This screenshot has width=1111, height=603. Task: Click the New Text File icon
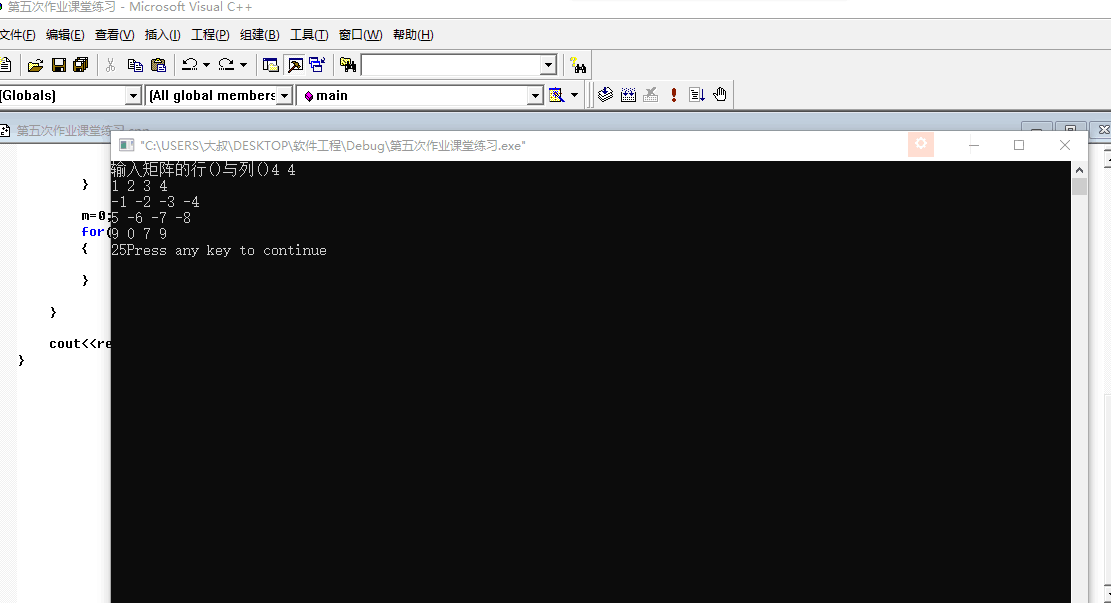click(x=6, y=65)
